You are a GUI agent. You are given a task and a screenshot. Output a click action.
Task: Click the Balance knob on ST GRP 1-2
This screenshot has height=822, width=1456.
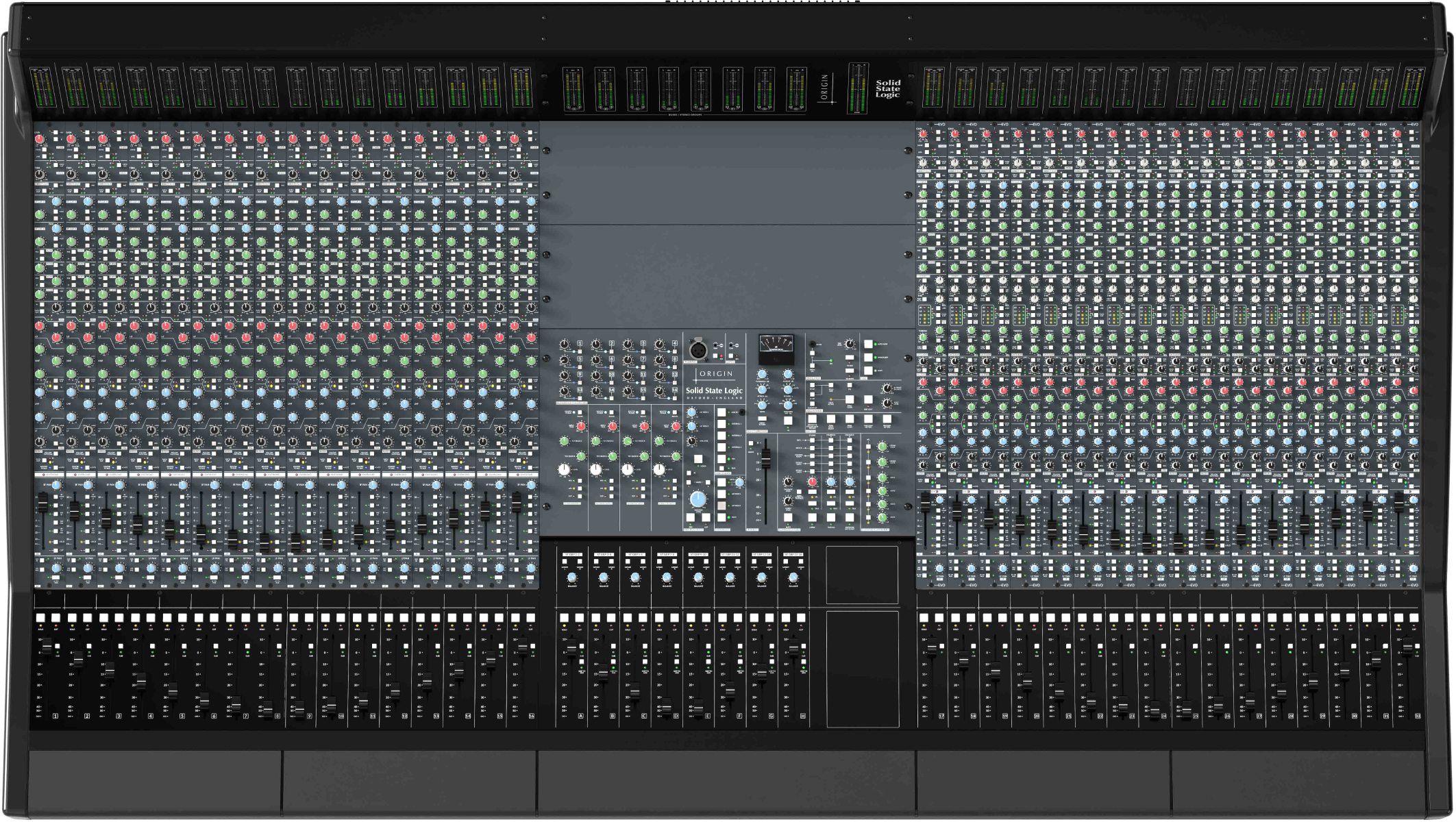[x=572, y=578]
